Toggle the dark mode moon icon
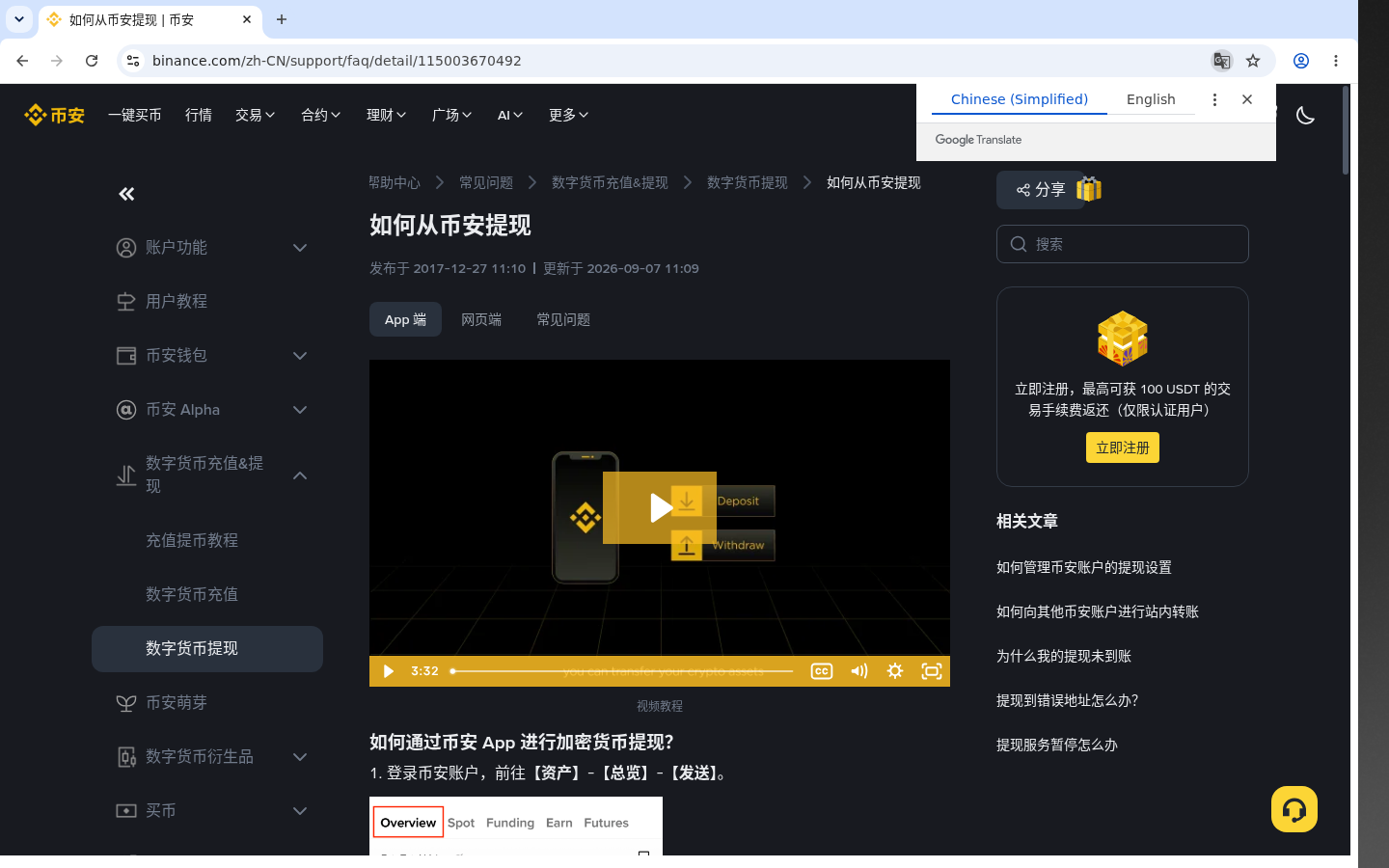This screenshot has width=1389, height=868. tap(1305, 115)
